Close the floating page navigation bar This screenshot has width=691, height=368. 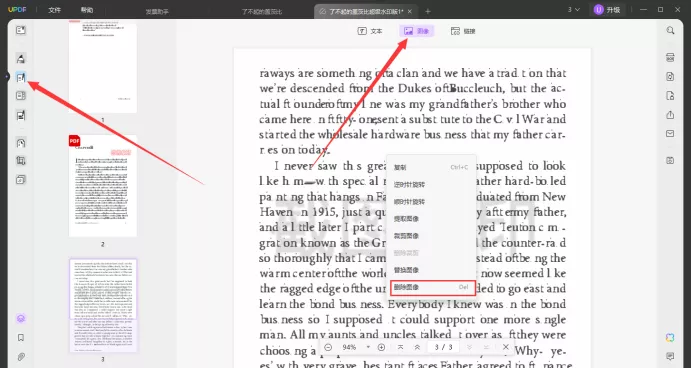click(x=506, y=347)
